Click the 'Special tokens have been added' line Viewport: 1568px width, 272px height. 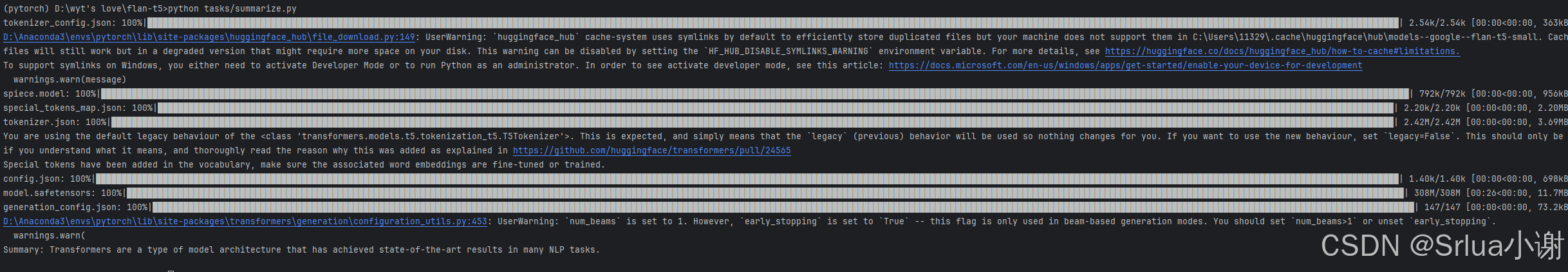pyautogui.click(x=304, y=165)
